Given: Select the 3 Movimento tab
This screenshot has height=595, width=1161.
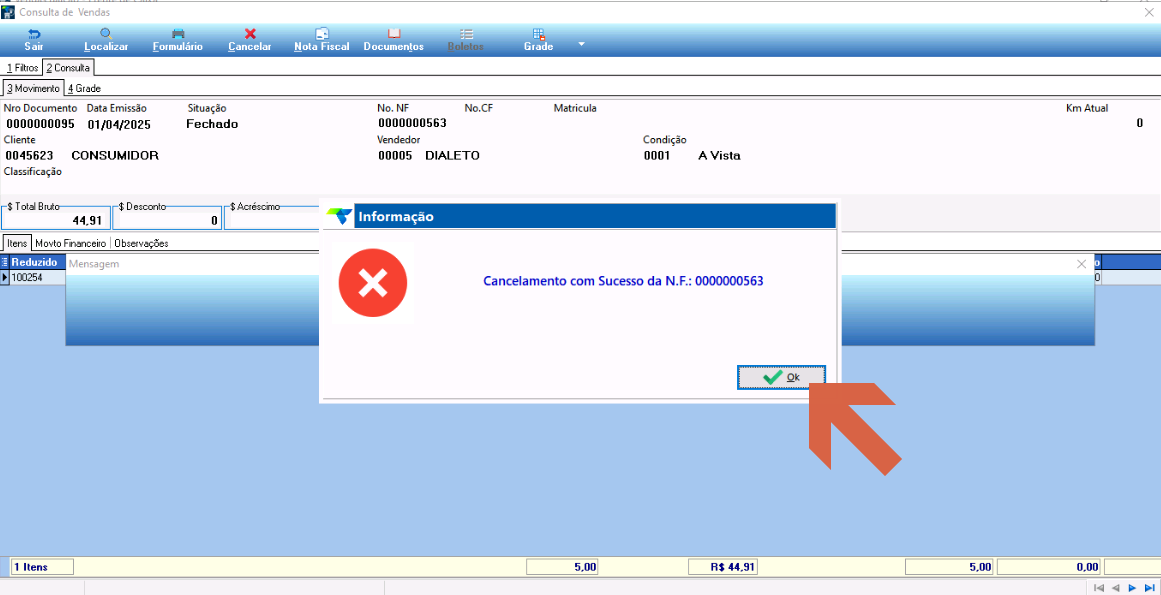Looking at the screenshot, I should coord(33,88).
